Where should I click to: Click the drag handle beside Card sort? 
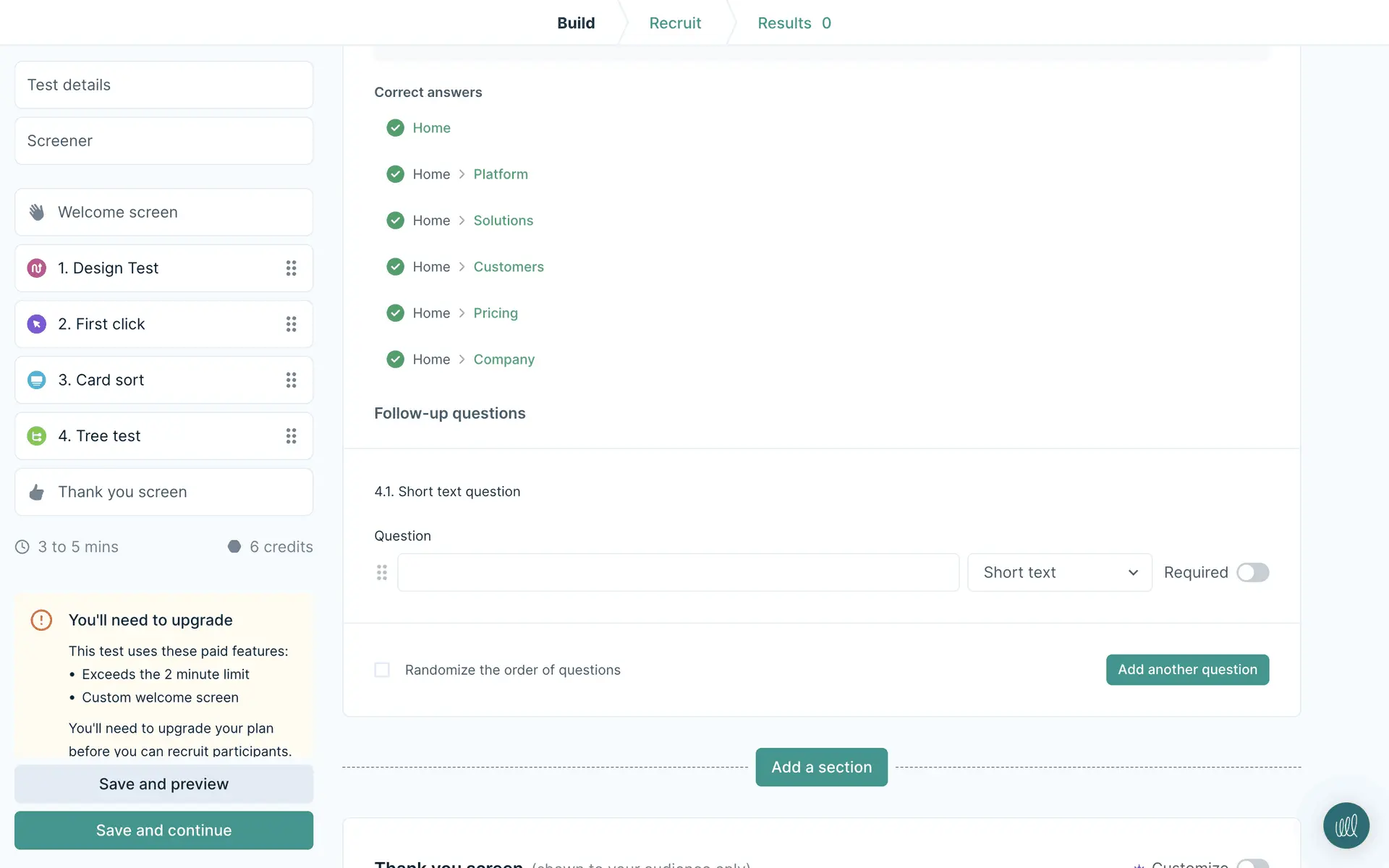[x=291, y=380]
